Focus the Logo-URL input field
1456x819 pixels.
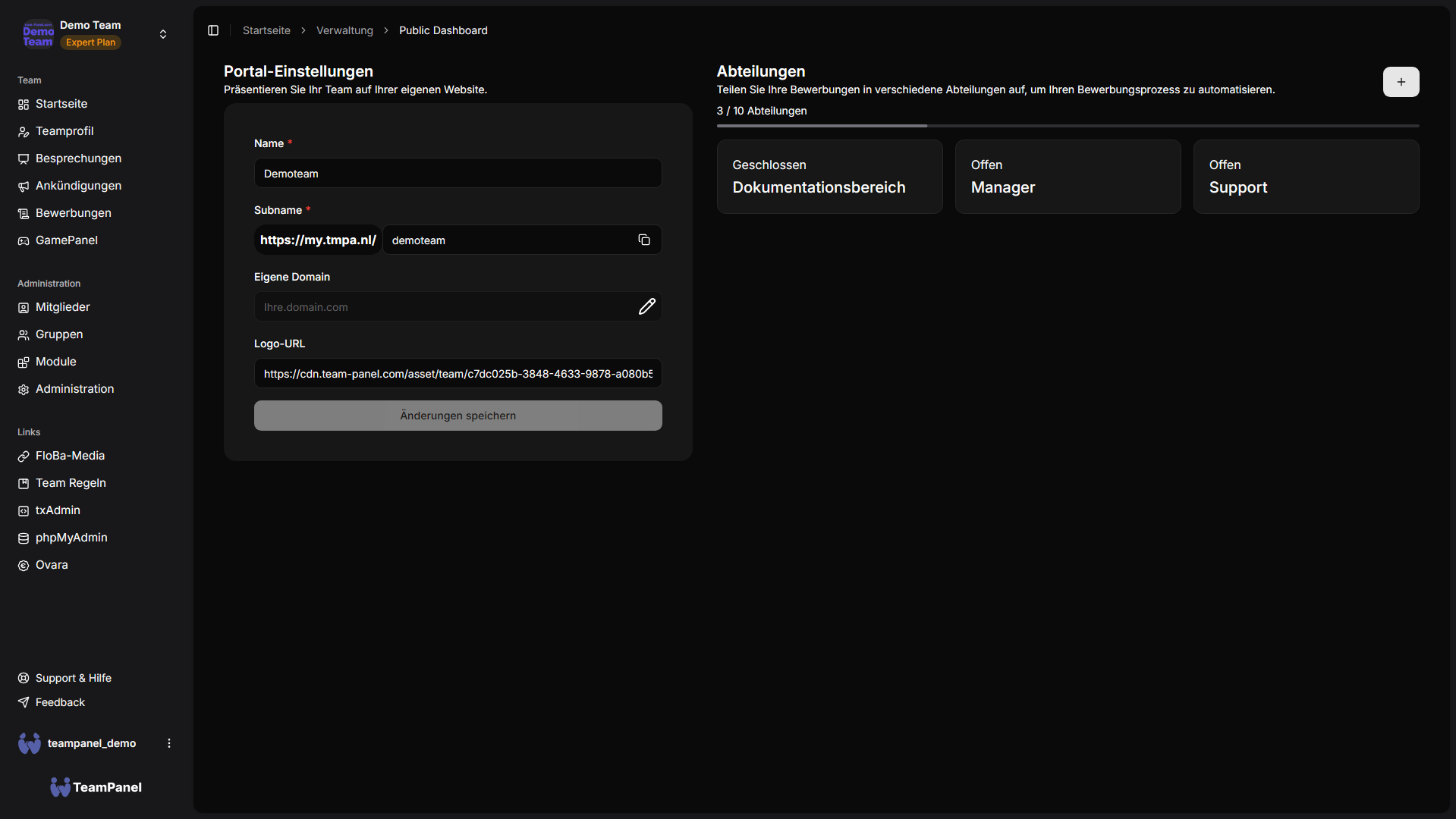[x=458, y=373]
